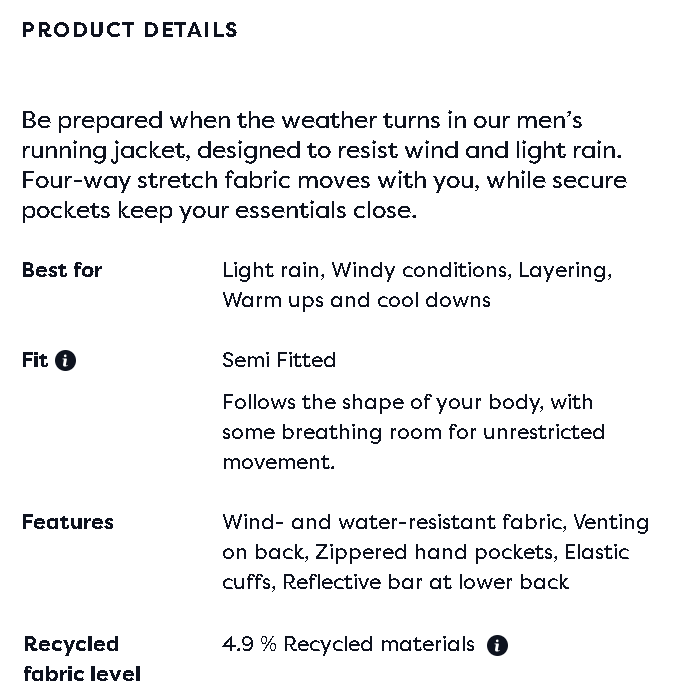This screenshot has height=690, width=679.
Task: Click 'pockets keep your essentials close' line
Action: click(x=218, y=211)
